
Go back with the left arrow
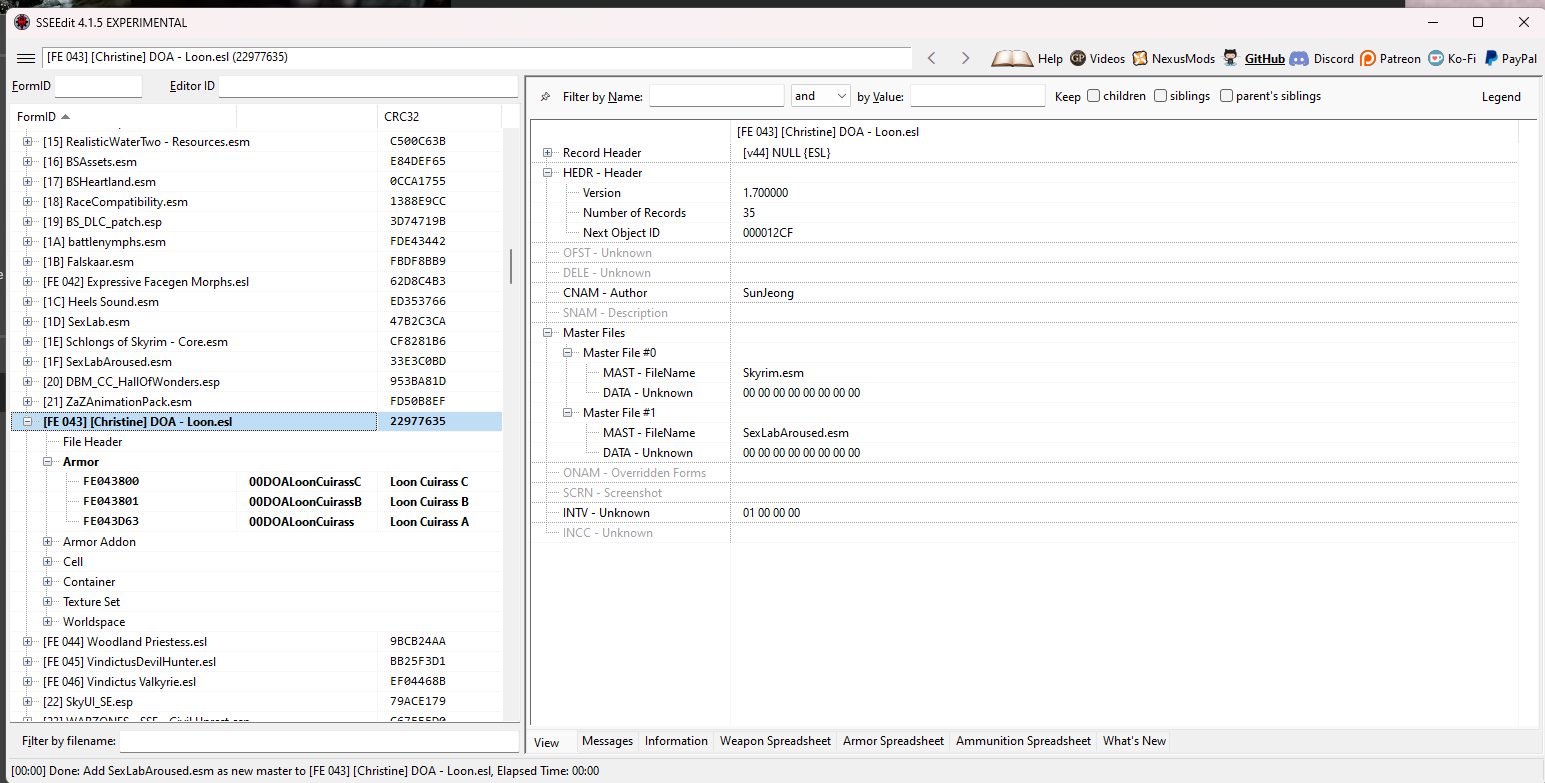932,58
